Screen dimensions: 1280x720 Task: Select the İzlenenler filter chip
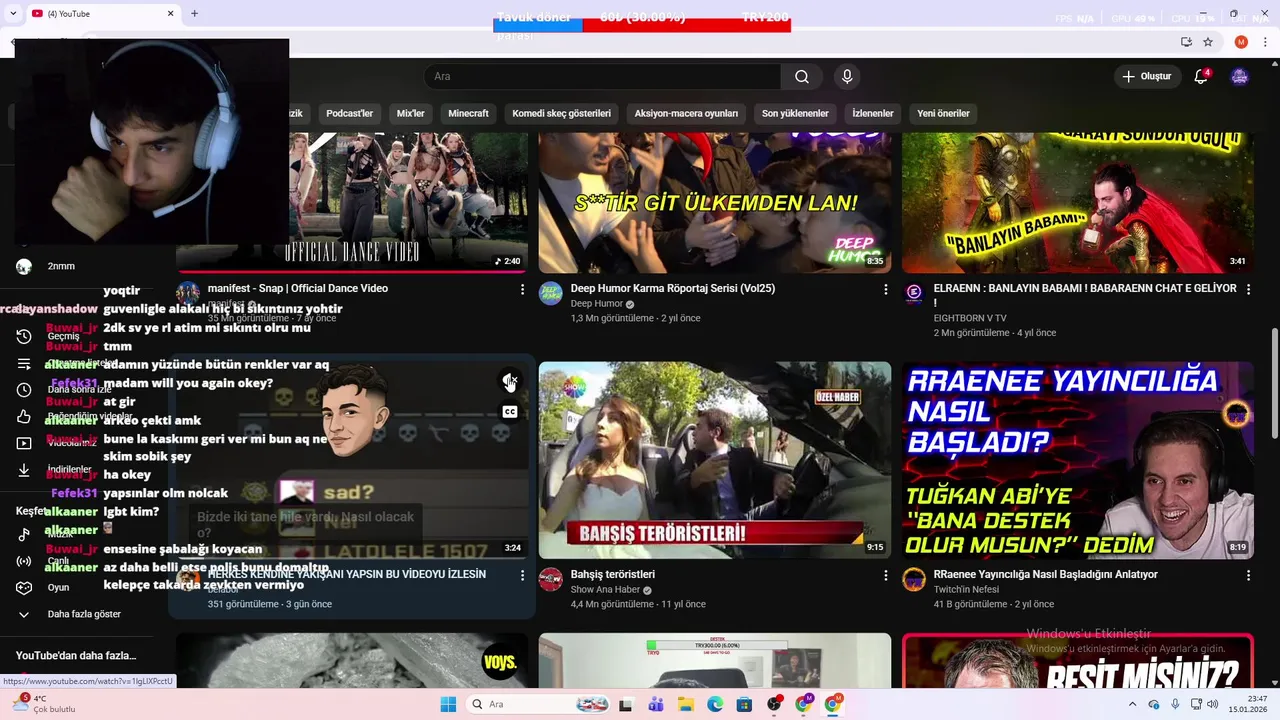(x=873, y=113)
